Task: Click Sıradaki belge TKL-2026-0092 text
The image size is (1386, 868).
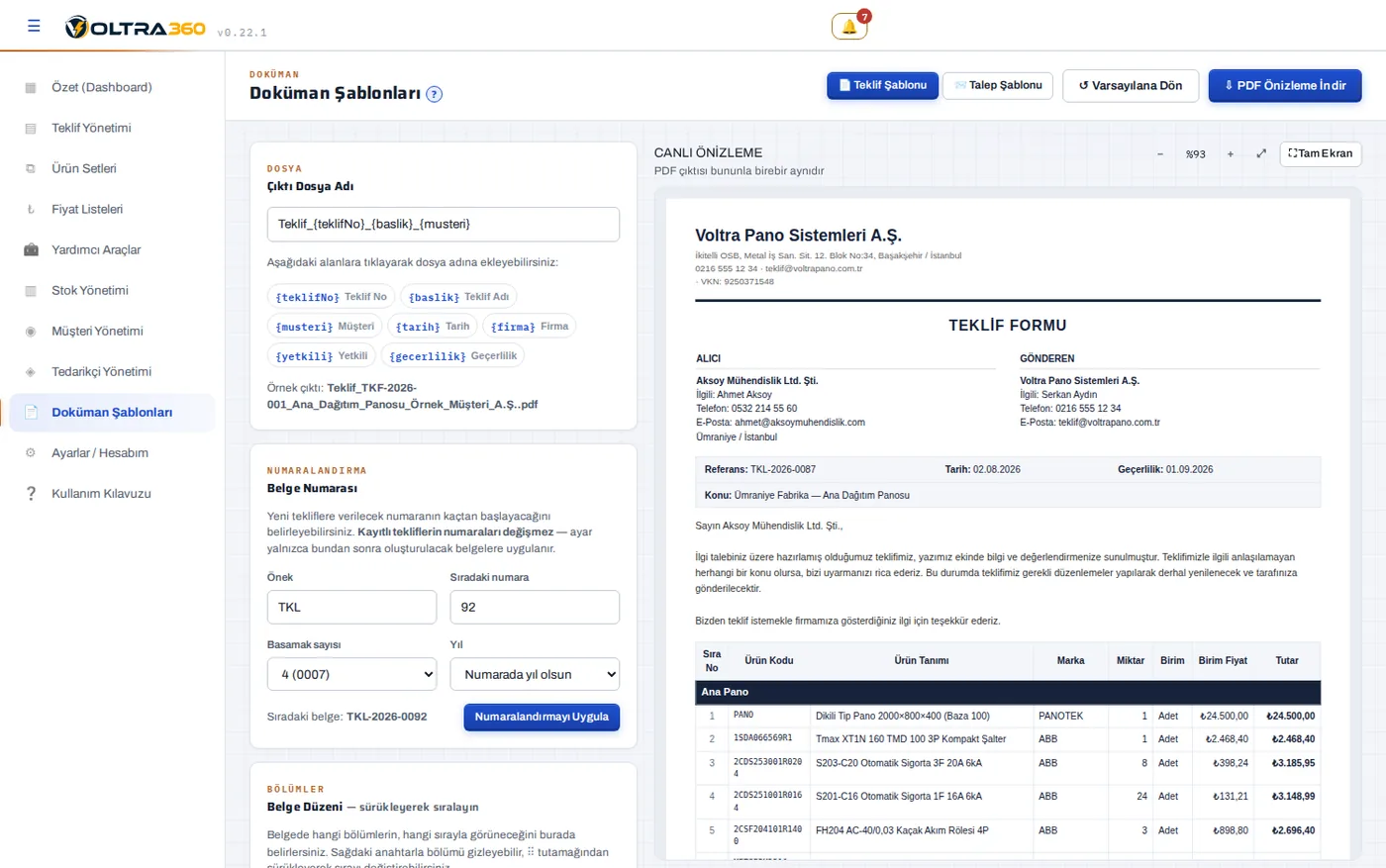Action: [347, 718]
